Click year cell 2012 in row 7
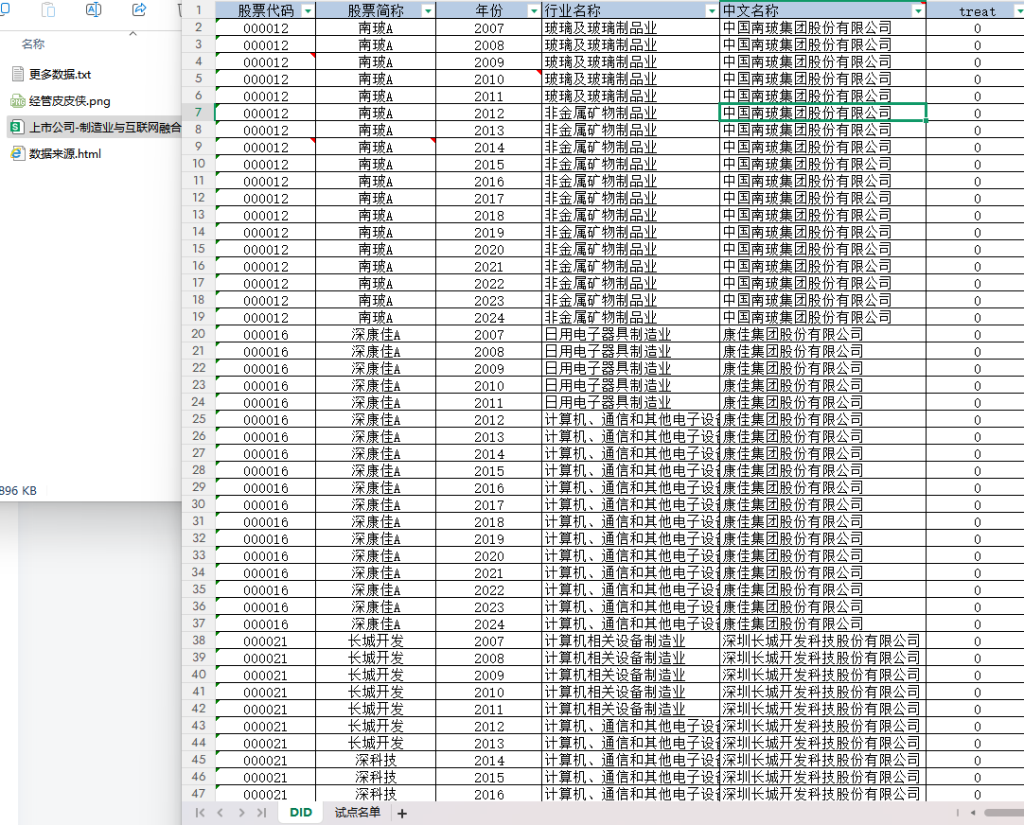Screen dimensions: 1024x825 (x=488, y=113)
